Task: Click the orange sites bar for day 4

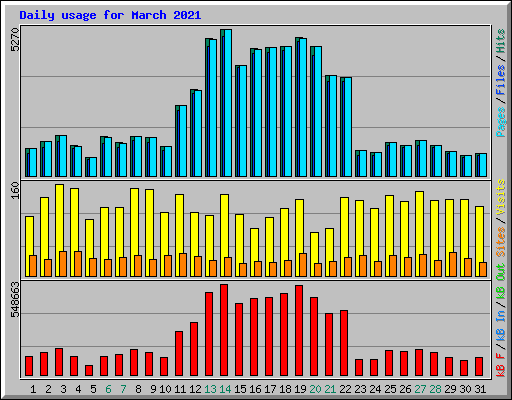Action: [x=78, y=264]
